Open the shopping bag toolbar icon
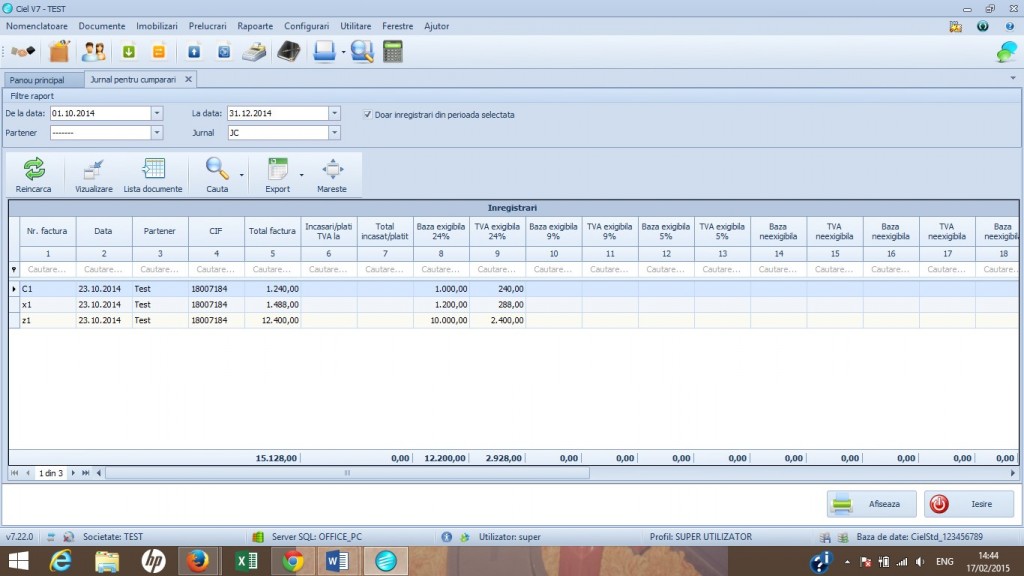The width and height of the screenshot is (1024, 576). (59, 51)
